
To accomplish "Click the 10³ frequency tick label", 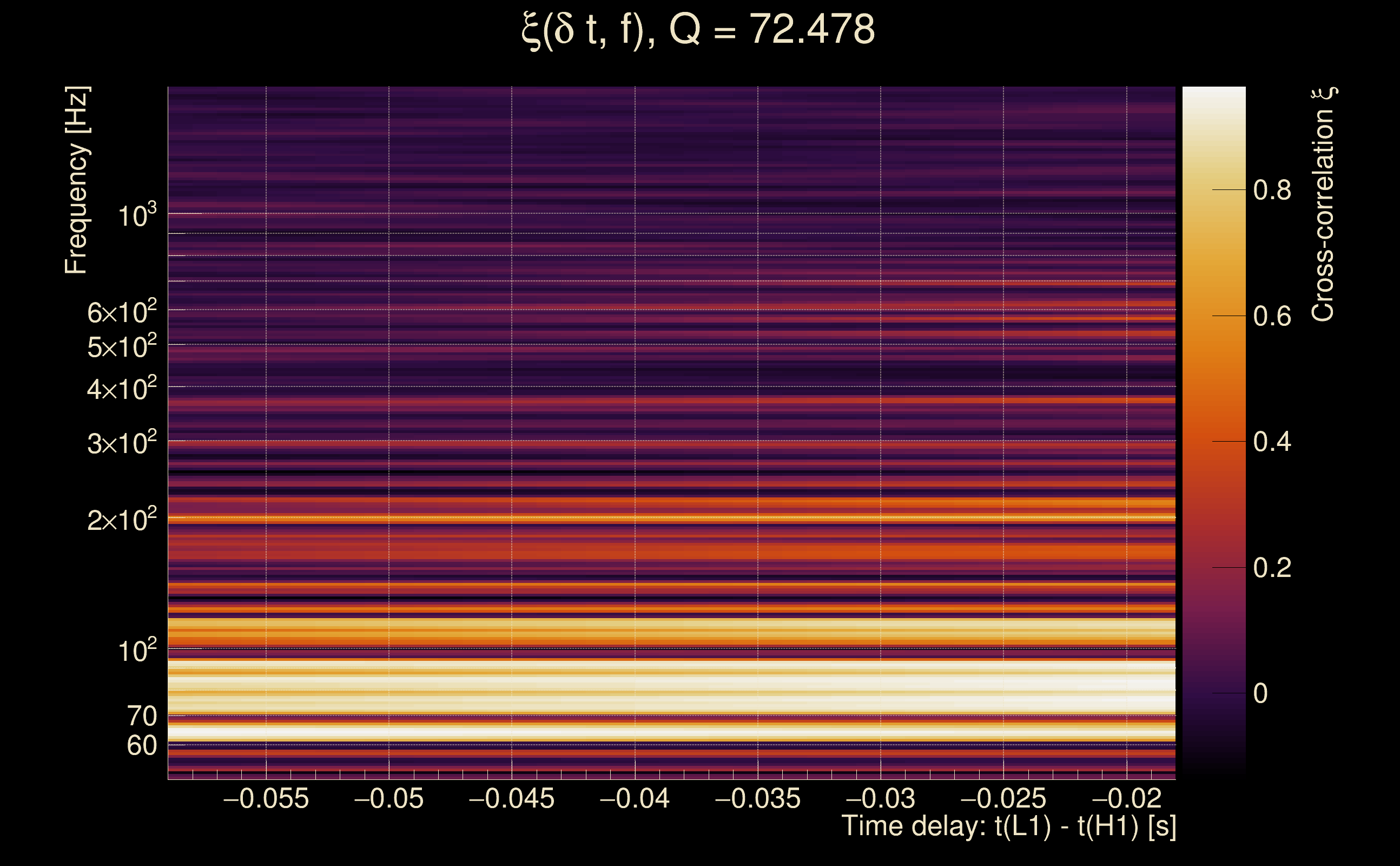I will [137, 216].
